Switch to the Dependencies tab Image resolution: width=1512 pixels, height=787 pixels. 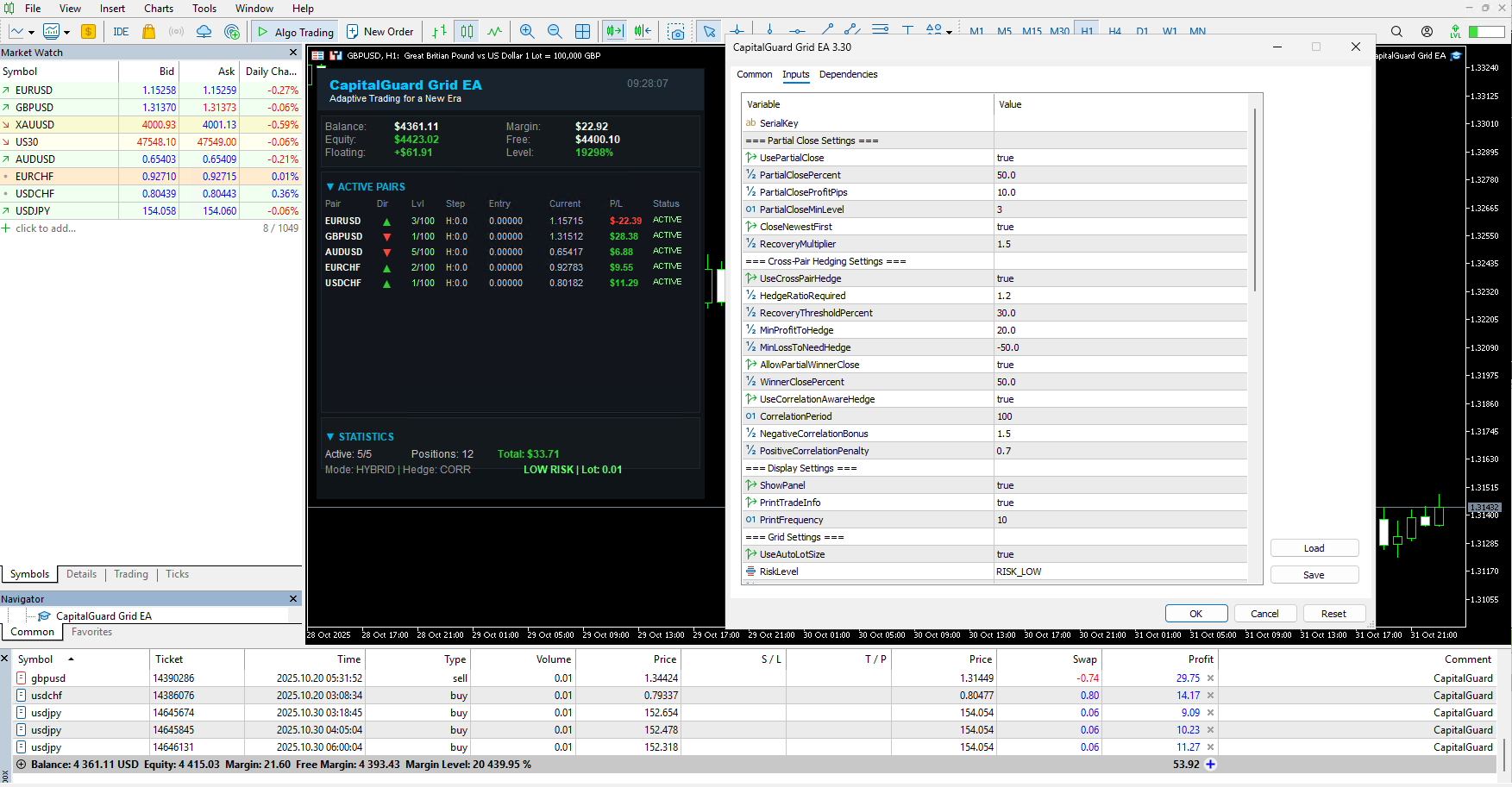848,75
